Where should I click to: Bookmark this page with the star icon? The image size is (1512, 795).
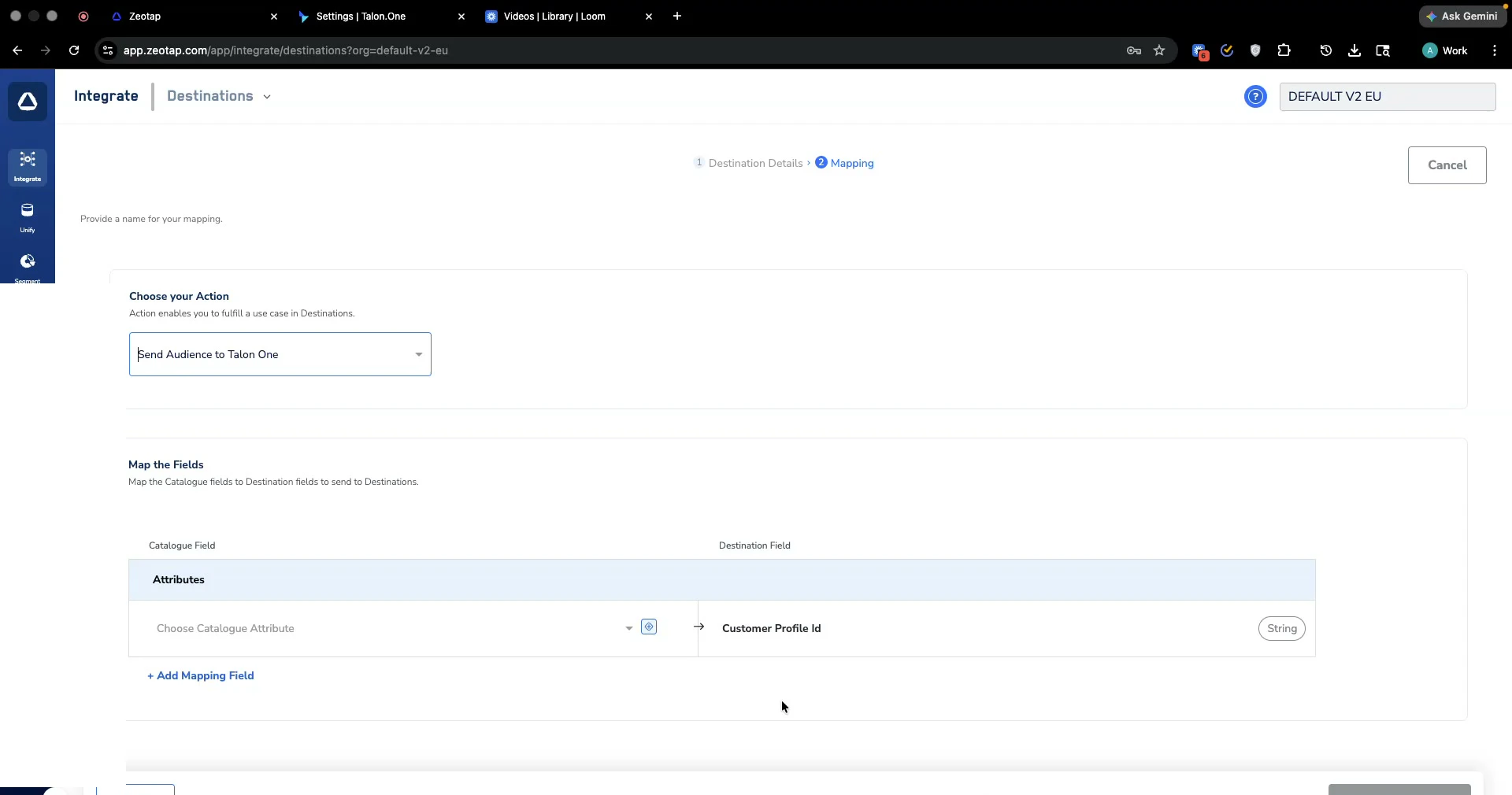(x=1159, y=50)
